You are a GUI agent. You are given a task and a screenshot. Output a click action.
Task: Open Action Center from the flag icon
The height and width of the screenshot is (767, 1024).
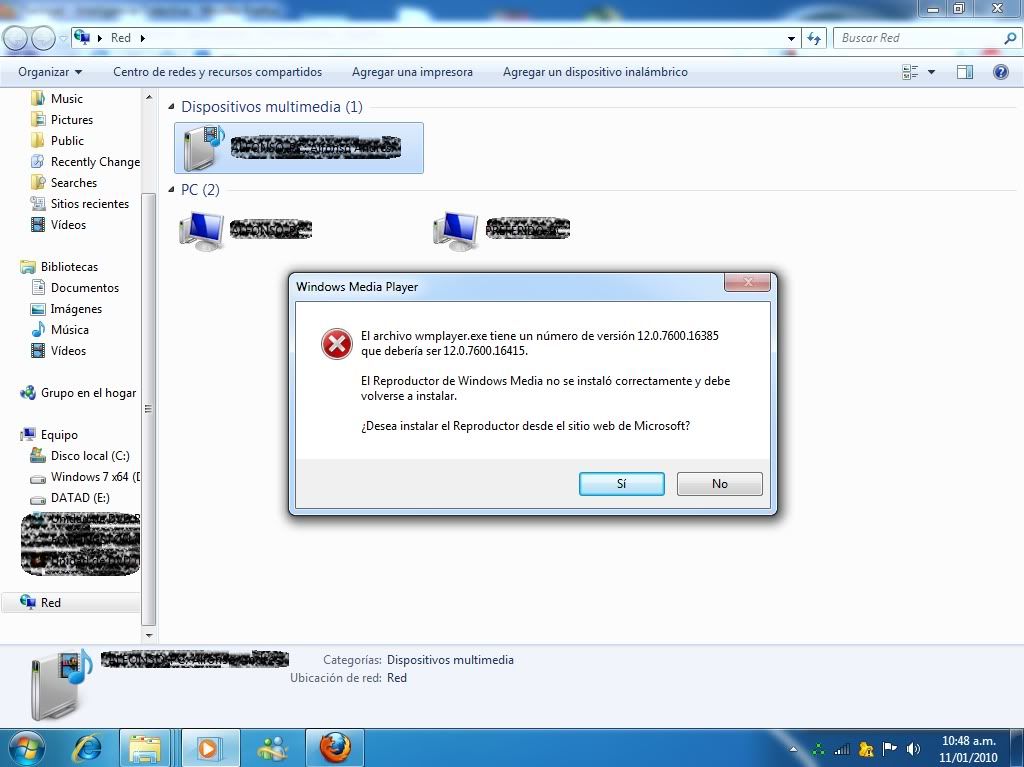coord(889,749)
